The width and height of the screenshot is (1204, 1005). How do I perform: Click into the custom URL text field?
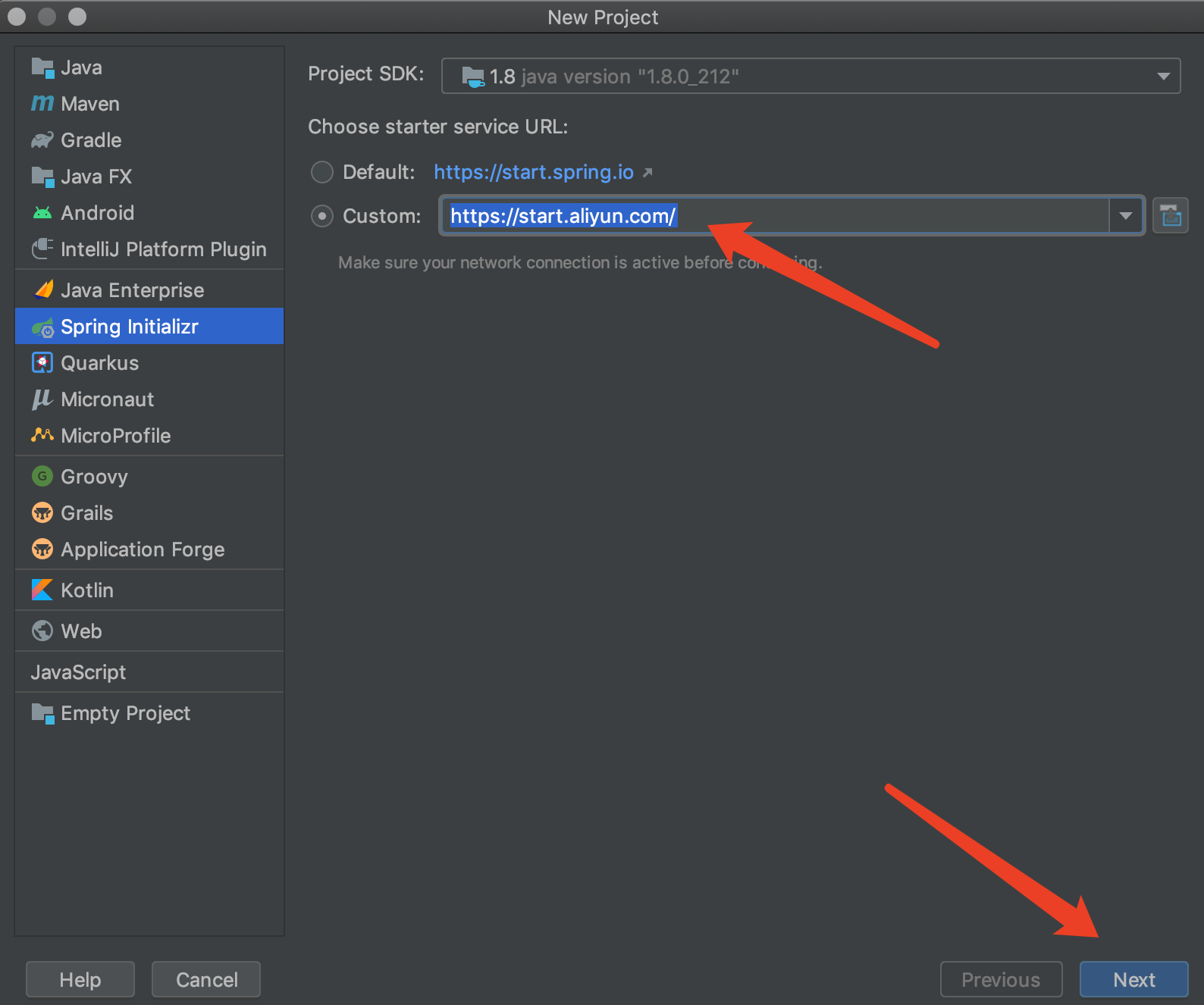tap(775, 216)
